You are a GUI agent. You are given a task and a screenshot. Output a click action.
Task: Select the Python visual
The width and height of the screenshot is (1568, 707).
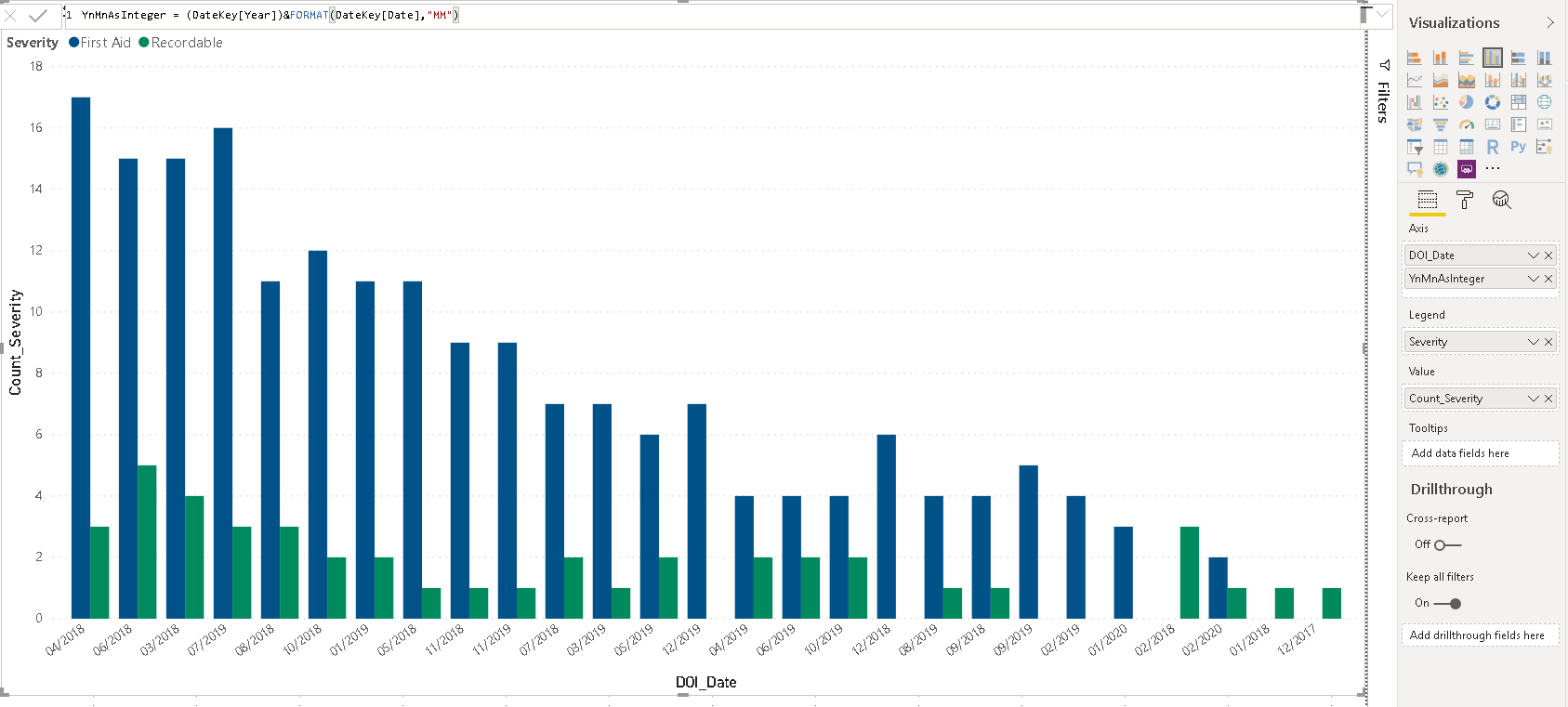1519,147
